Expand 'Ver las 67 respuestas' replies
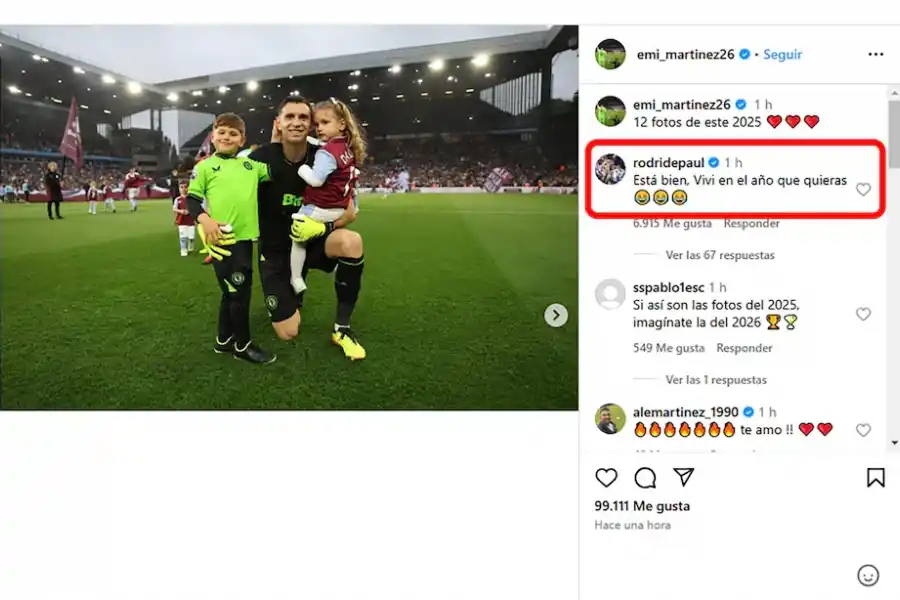 tap(720, 255)
